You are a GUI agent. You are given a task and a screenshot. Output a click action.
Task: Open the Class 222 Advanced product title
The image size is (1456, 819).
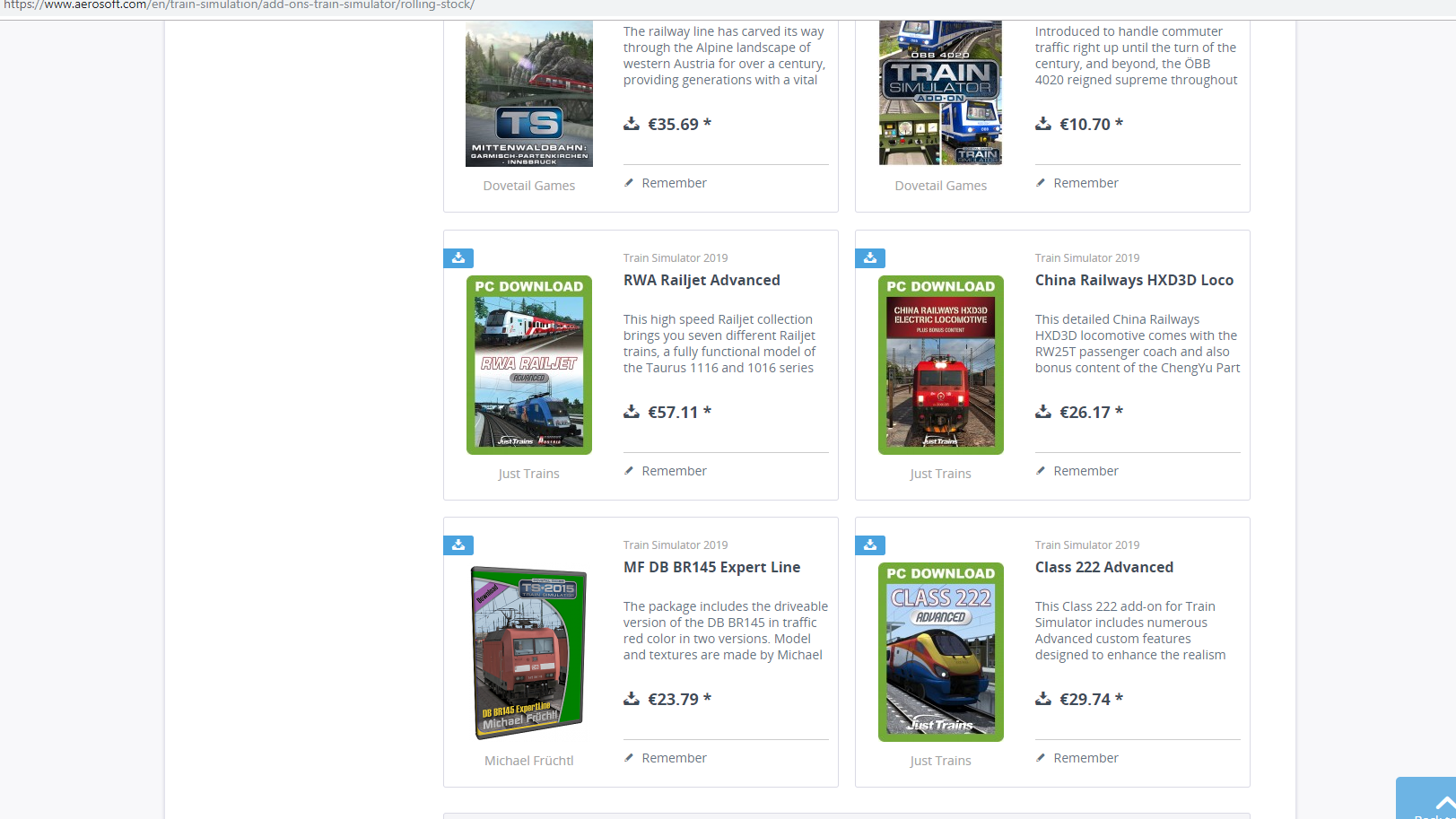coord(1104,567)
